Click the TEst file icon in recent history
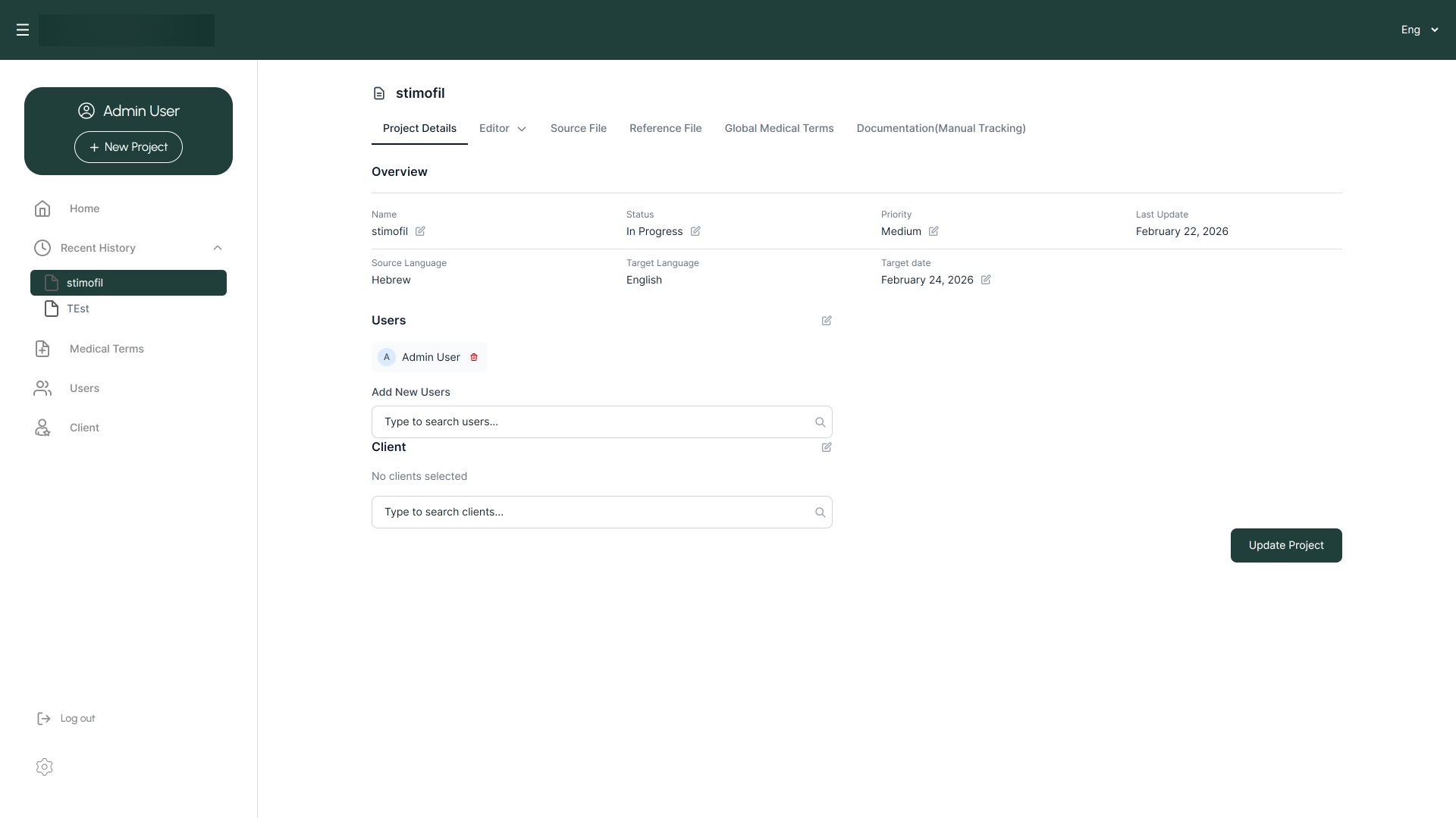Image resolution: width=1456 pixels, height=818 pixels. tap(52, 309)
